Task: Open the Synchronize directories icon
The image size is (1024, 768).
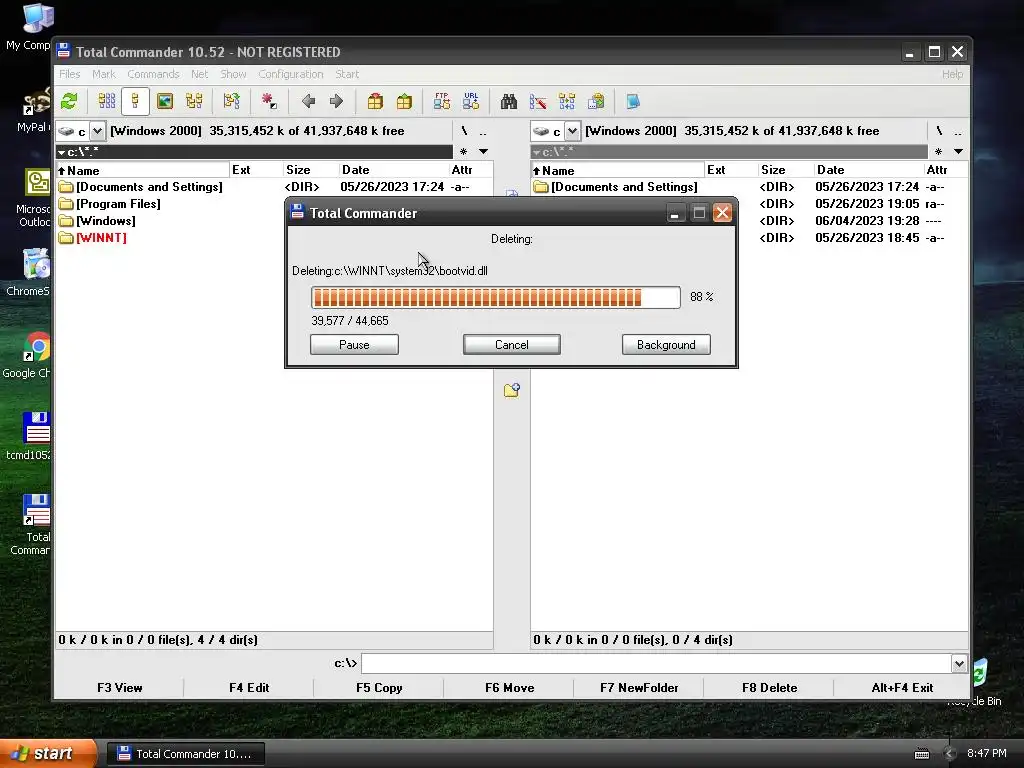Action: [x=567, y=101]
